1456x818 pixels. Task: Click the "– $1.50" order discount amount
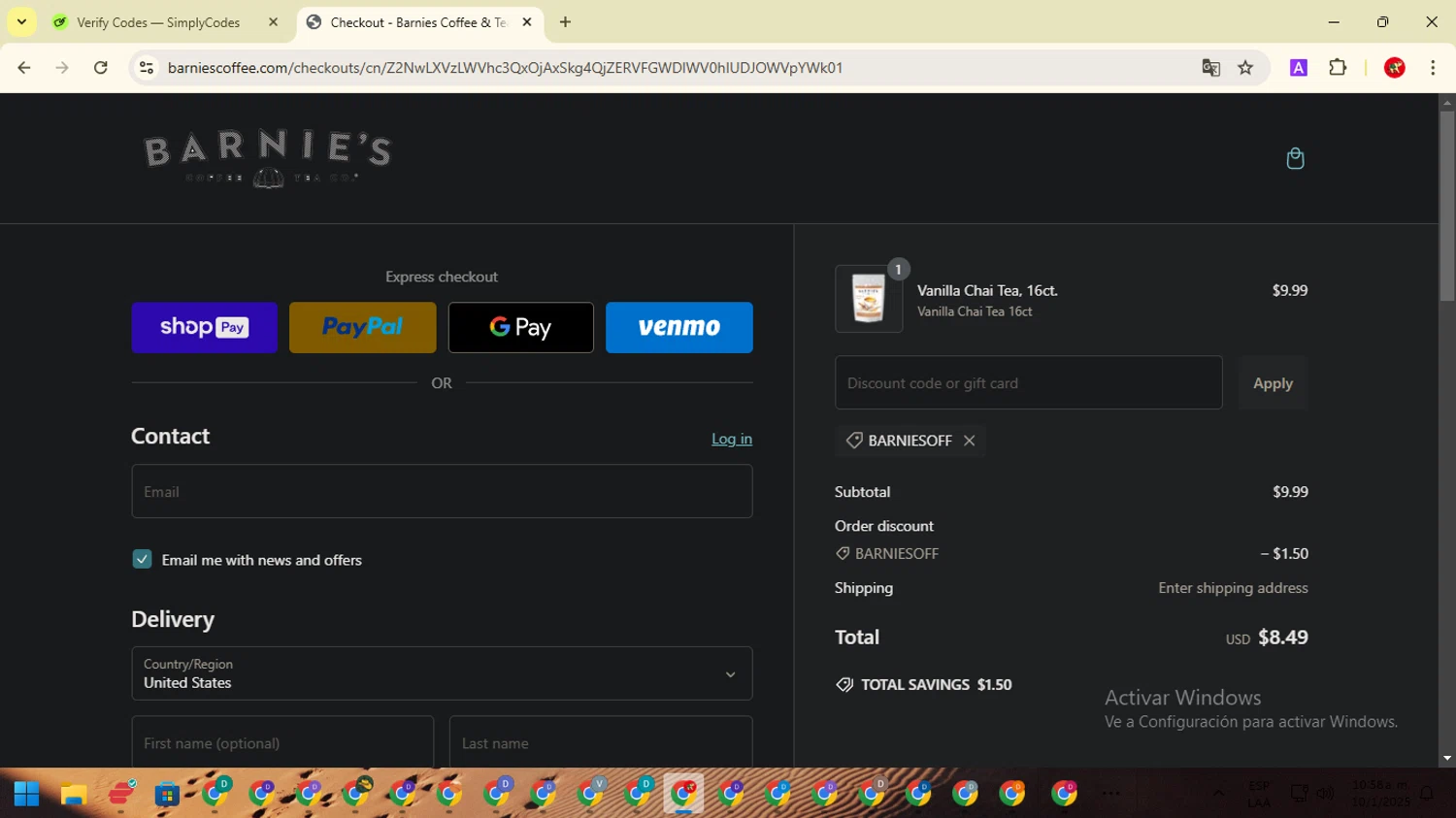1284,553
